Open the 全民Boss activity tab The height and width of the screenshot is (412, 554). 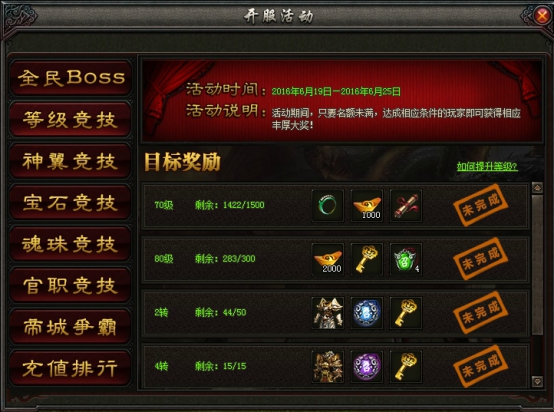click(x=71, y=78)
